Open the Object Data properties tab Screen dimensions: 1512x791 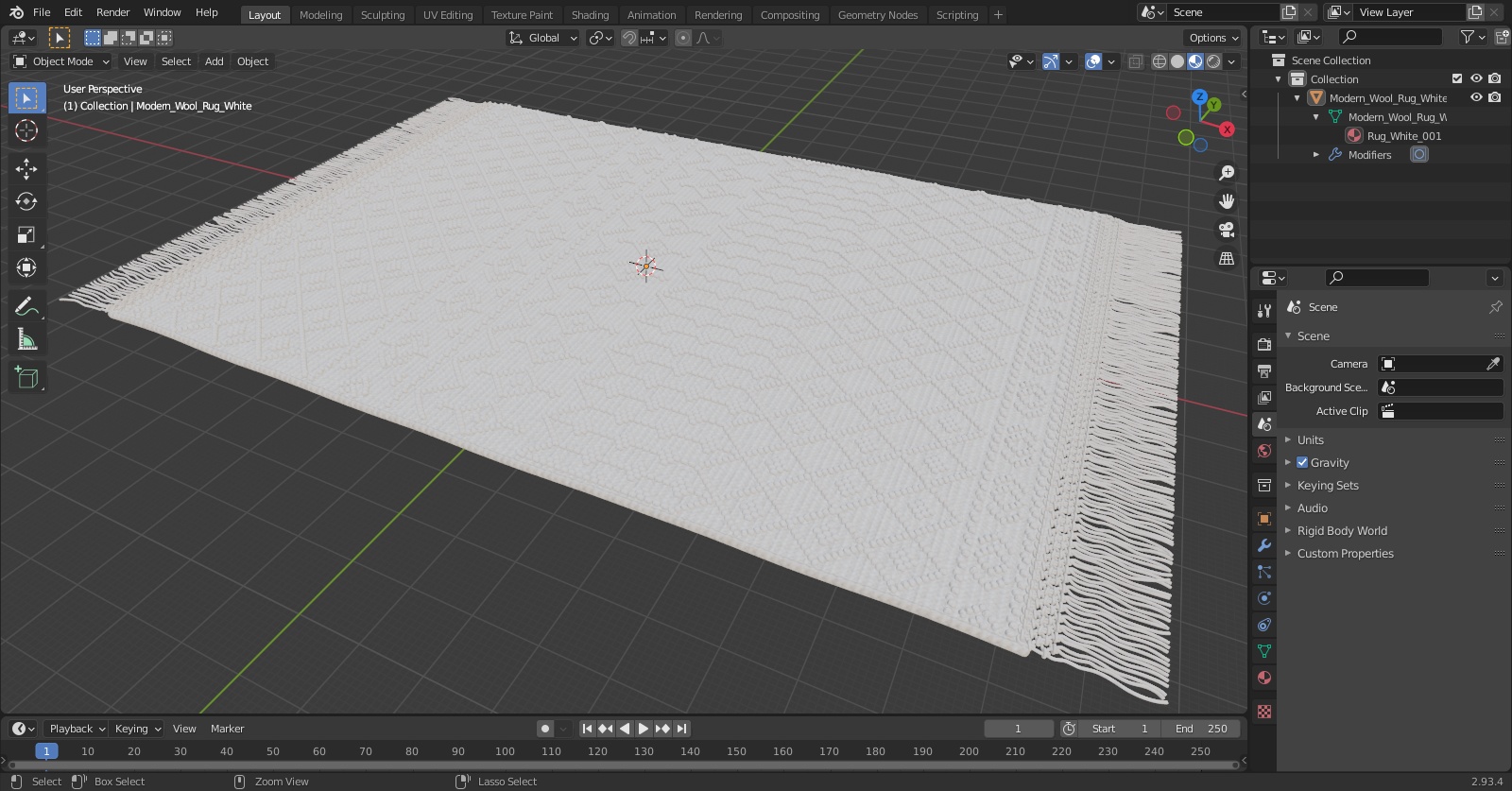tap(1263, 651)
